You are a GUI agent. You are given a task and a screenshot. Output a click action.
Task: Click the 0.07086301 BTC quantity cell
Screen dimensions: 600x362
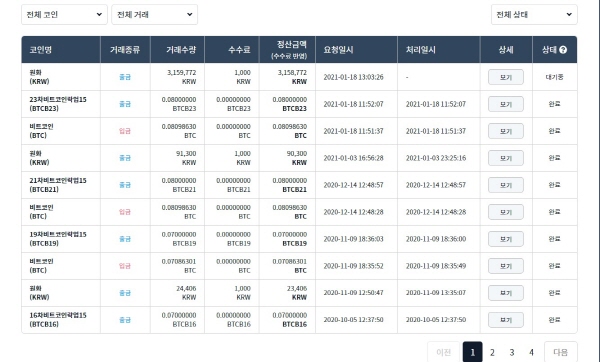[x=179, y=266]
